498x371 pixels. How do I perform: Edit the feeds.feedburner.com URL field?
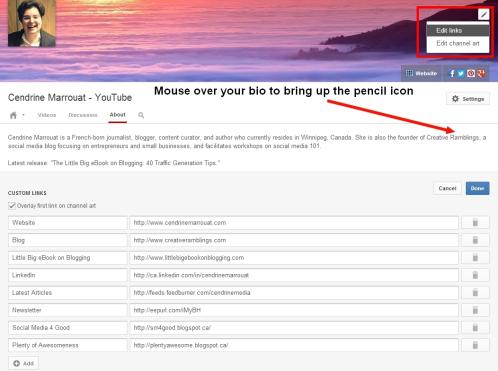coord(294,293)
